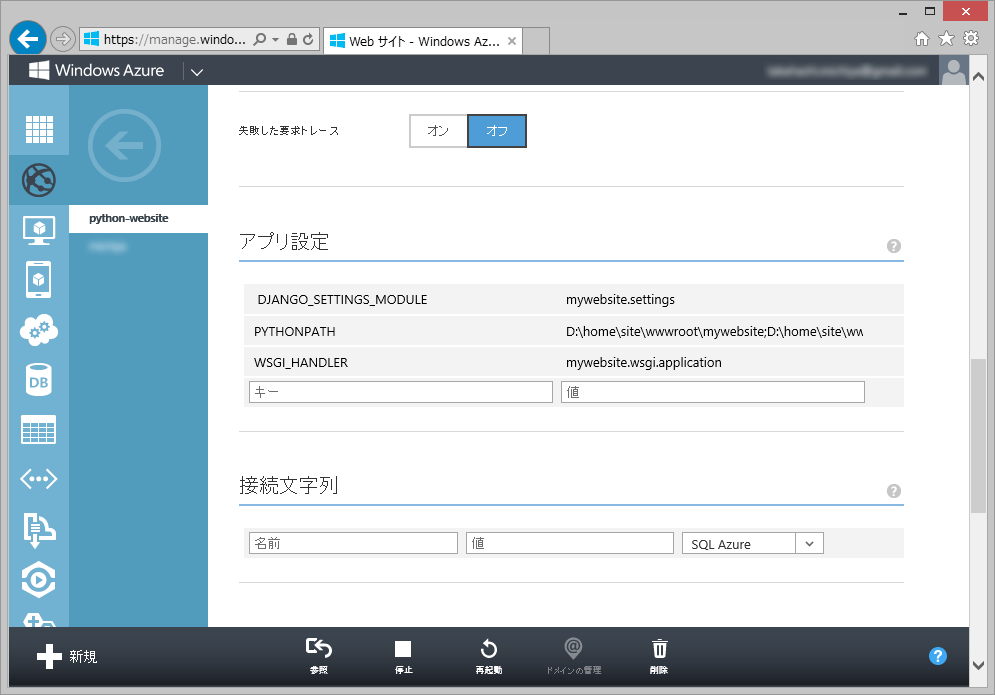The width and height of the screenshot is (995, 695).
Task: Open the Storage table icon in sidebar
Action: [39, 430]
